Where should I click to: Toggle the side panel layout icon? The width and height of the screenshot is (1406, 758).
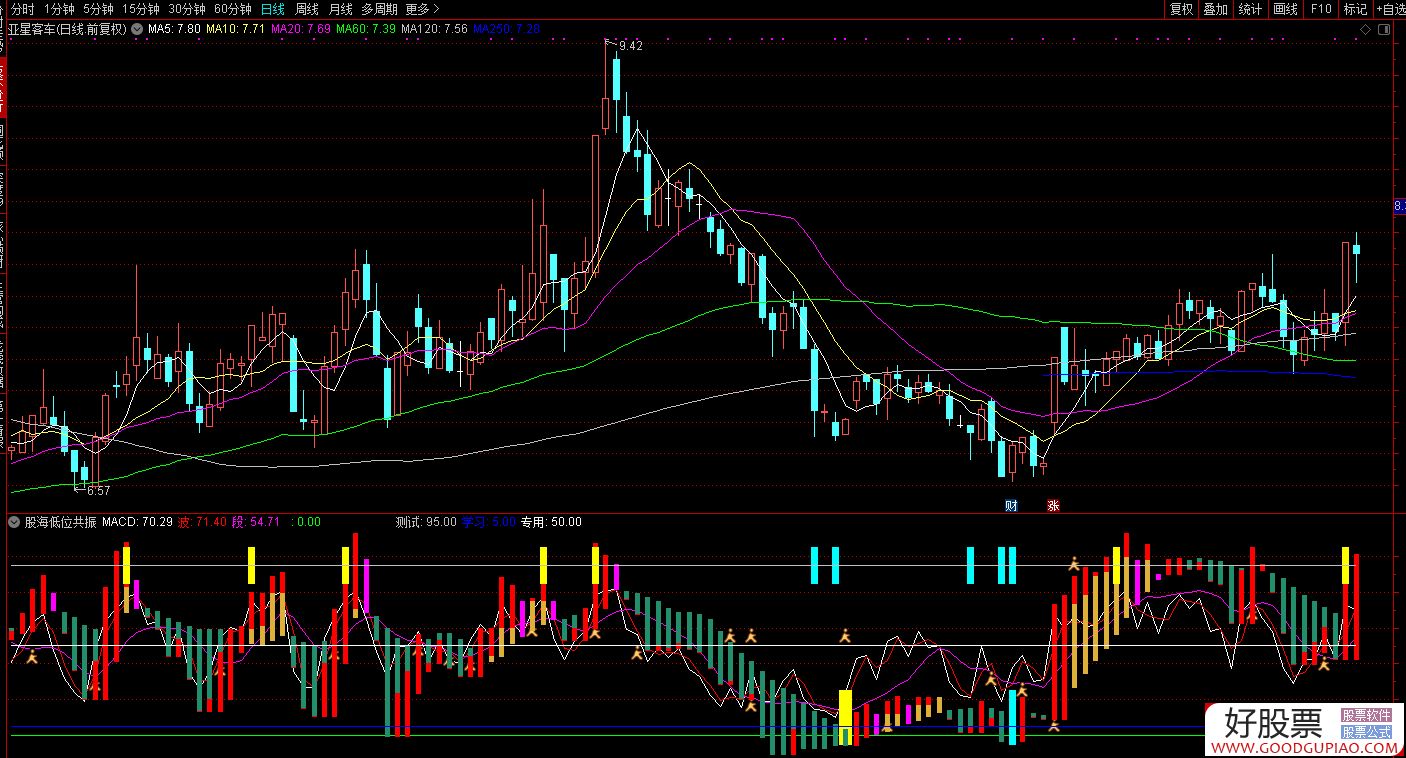click(x=1384, y=30)
